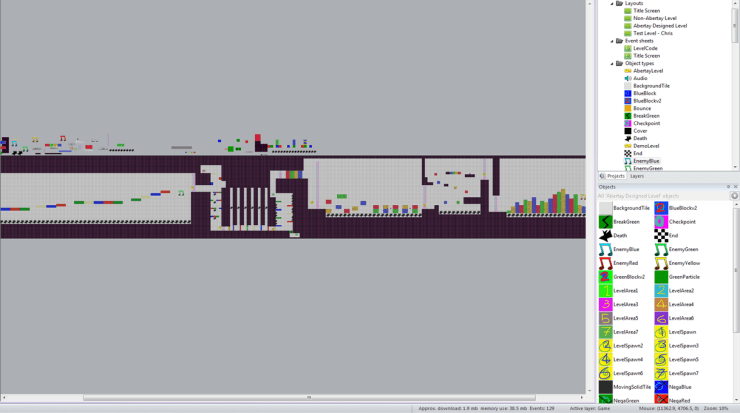Select BlueBlockv2 in the Objects panel
Screen dimensions: 740x413
[x=676, y=208]
